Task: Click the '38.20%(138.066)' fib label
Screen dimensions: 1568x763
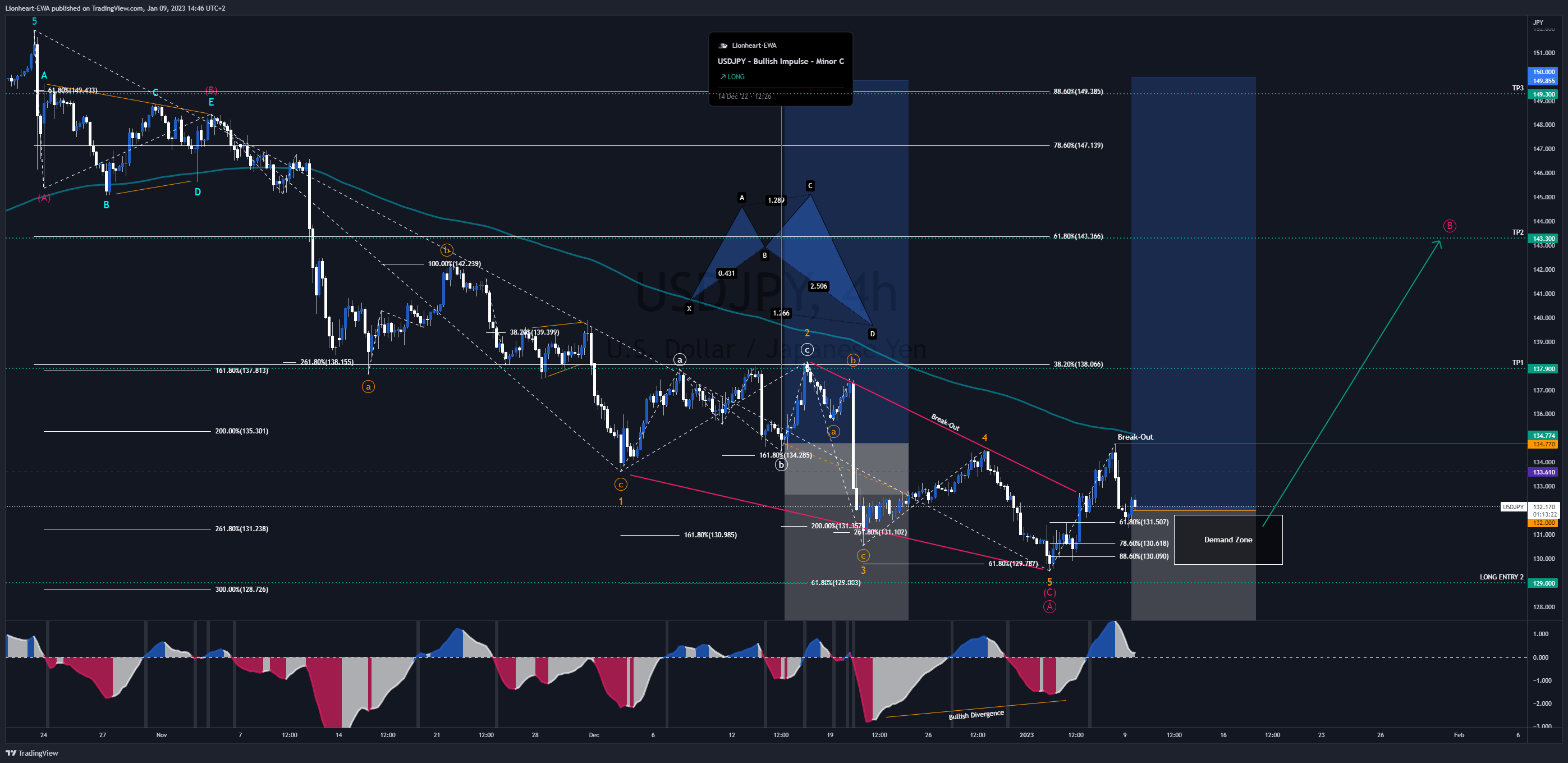Action: (x=1078, y=364)
